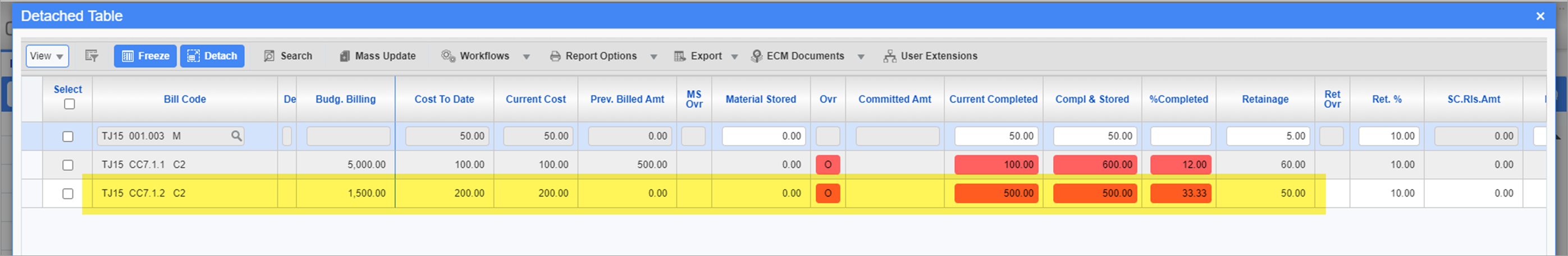The width and height of the screenshot is (1568, 256).
Task: Open User Extensions
Action: tap(931, 56)
